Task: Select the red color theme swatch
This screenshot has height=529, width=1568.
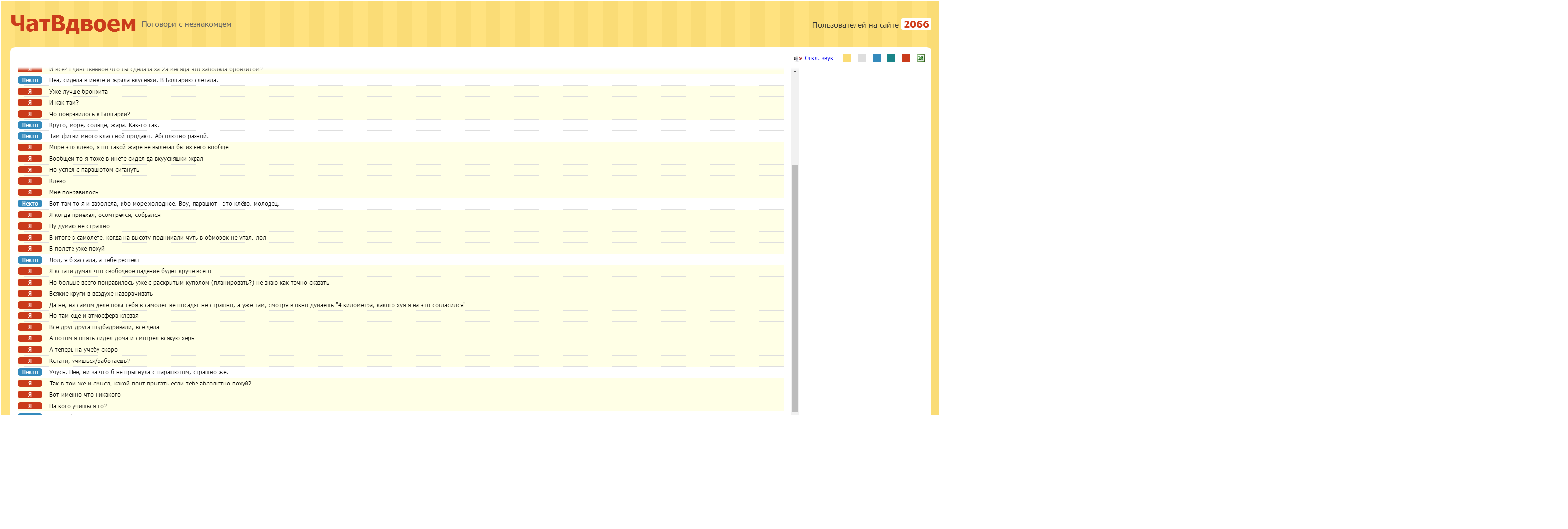Action: (906, 58)
